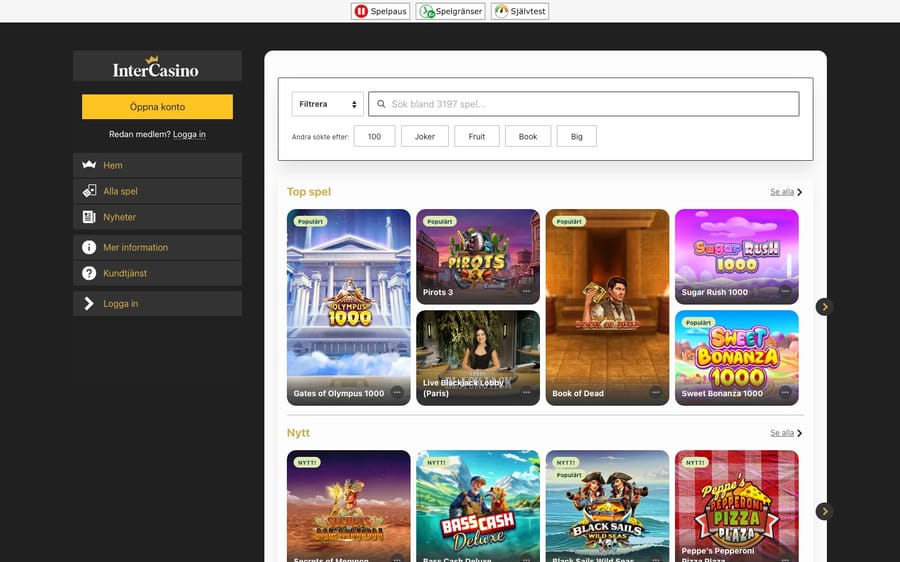The image size is (900, 562).
Task: Select the Big suggested search chip
Action: click(576, 136)
